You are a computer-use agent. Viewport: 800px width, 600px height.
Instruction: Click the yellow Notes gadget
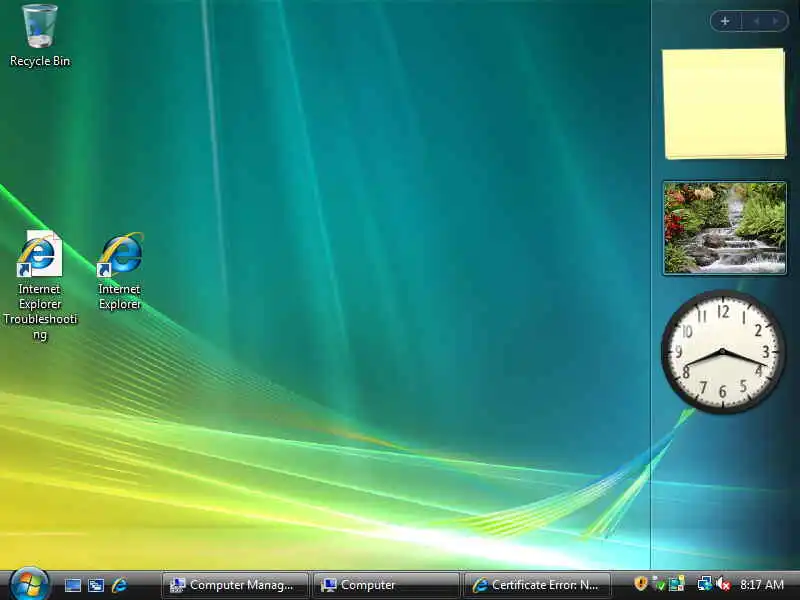724,104
